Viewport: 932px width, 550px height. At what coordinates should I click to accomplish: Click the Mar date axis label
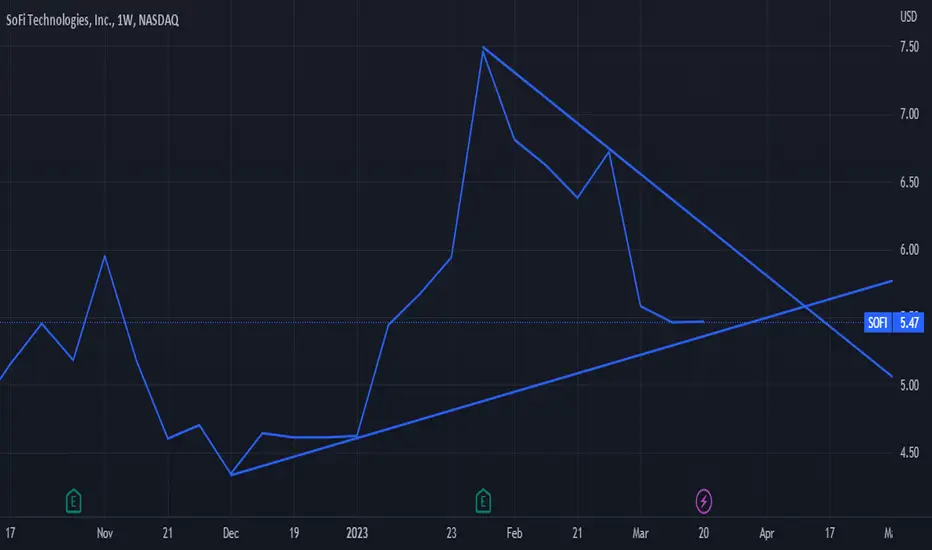coord(640,533)
